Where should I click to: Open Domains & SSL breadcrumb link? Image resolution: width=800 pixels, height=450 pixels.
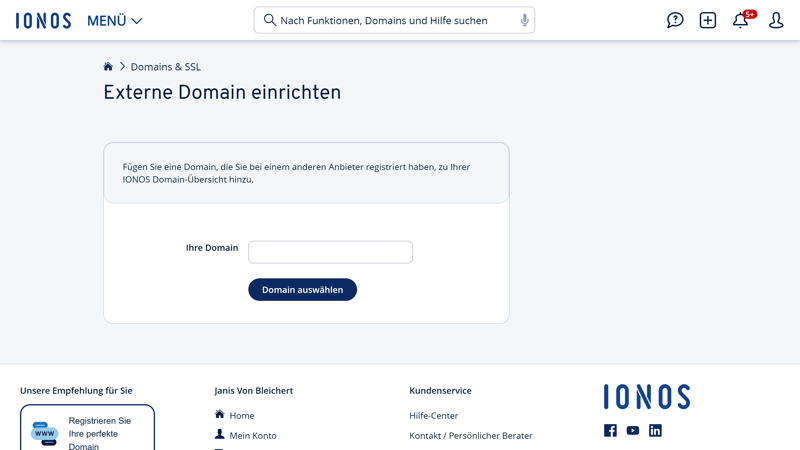(x=165, y=67)
